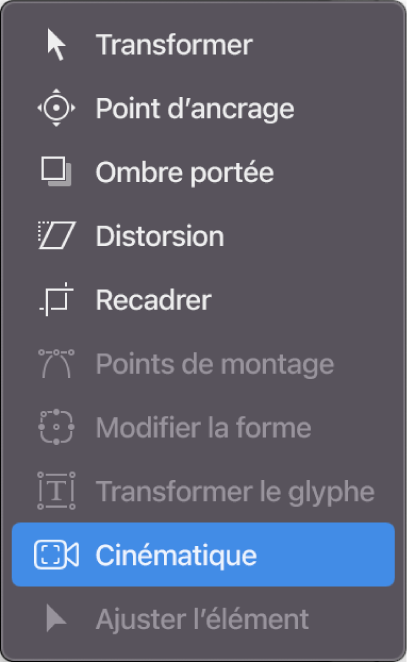Click the Transformer le glyphe label
The height and width of the screenshot is (662, 407).
click(x=235, y=492)
